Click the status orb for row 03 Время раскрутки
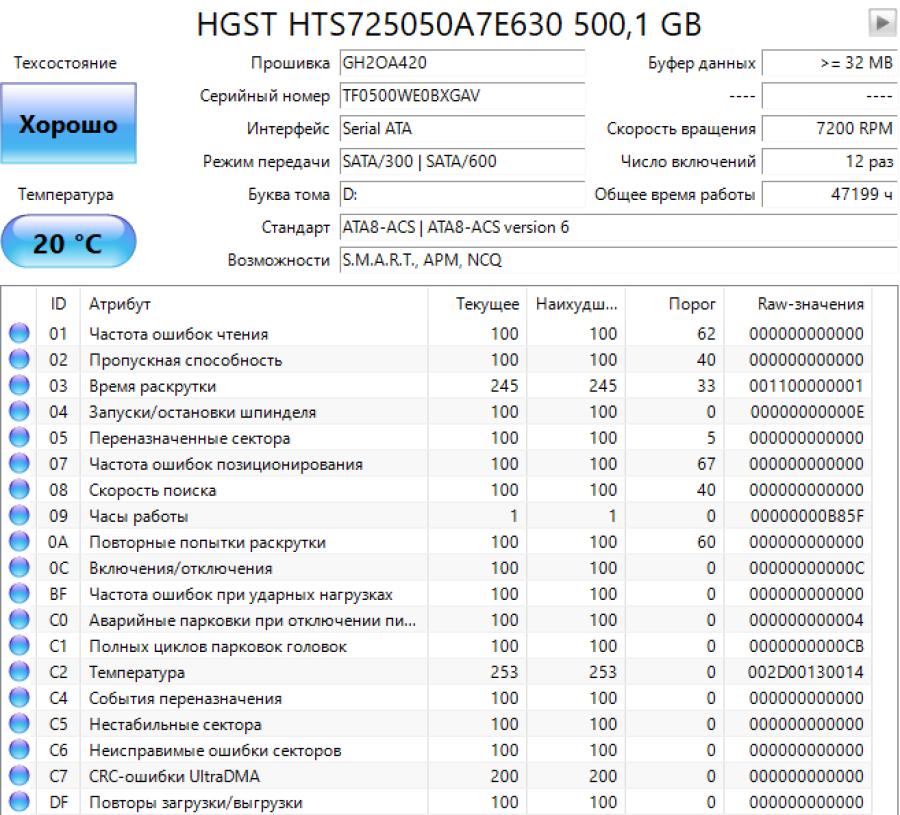Viewport: 900px width, 815px height. tap(19, 386)
